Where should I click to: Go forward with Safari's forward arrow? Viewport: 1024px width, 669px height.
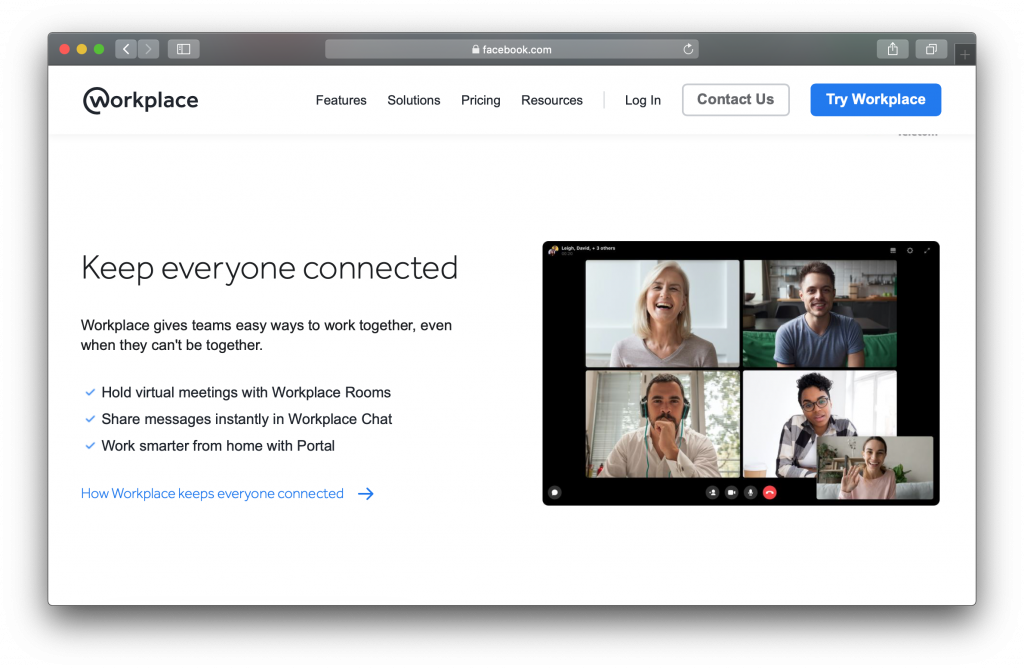coord(148,49)
